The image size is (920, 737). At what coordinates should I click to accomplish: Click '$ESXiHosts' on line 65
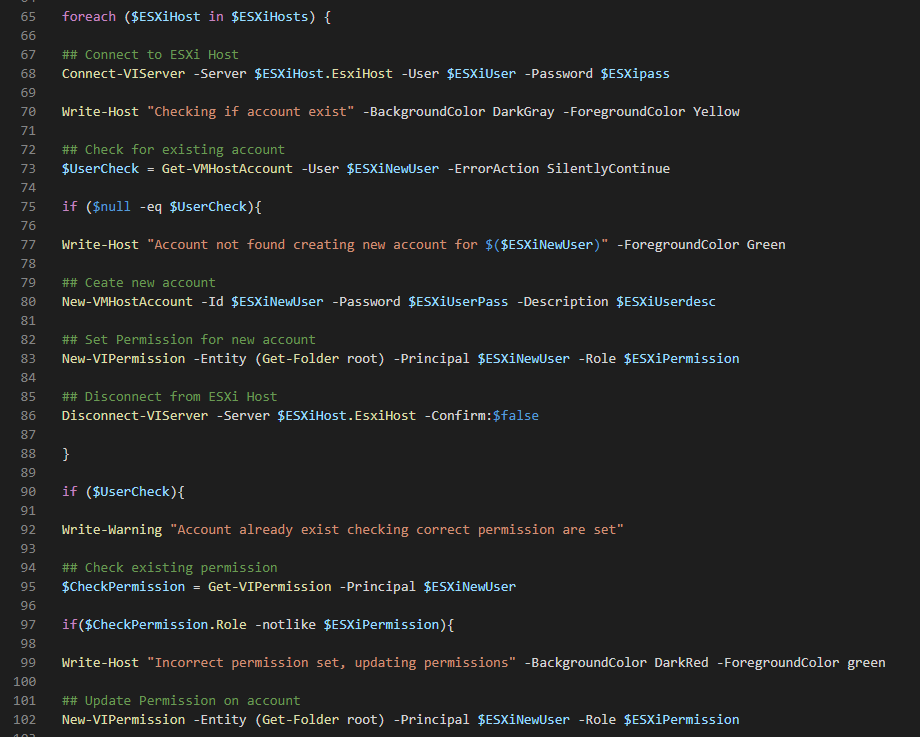click(269, 17)
